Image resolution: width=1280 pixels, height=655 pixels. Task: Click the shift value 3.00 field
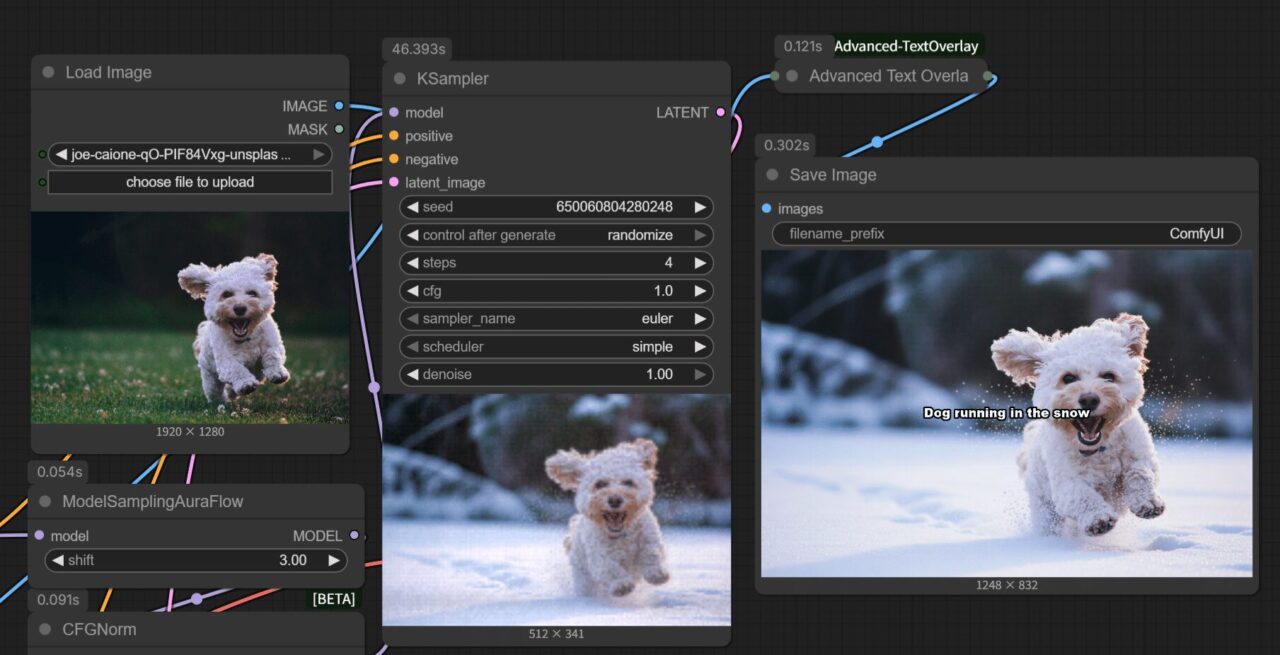pos(196,560)
